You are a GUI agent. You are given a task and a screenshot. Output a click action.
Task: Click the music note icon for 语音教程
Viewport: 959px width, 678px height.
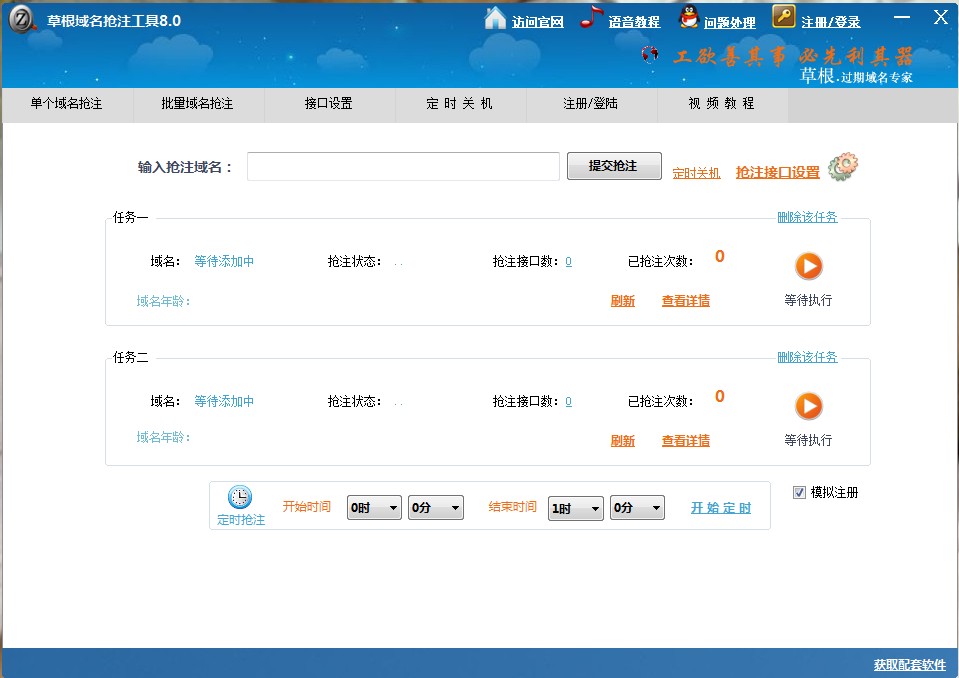[x=592, y=18]
